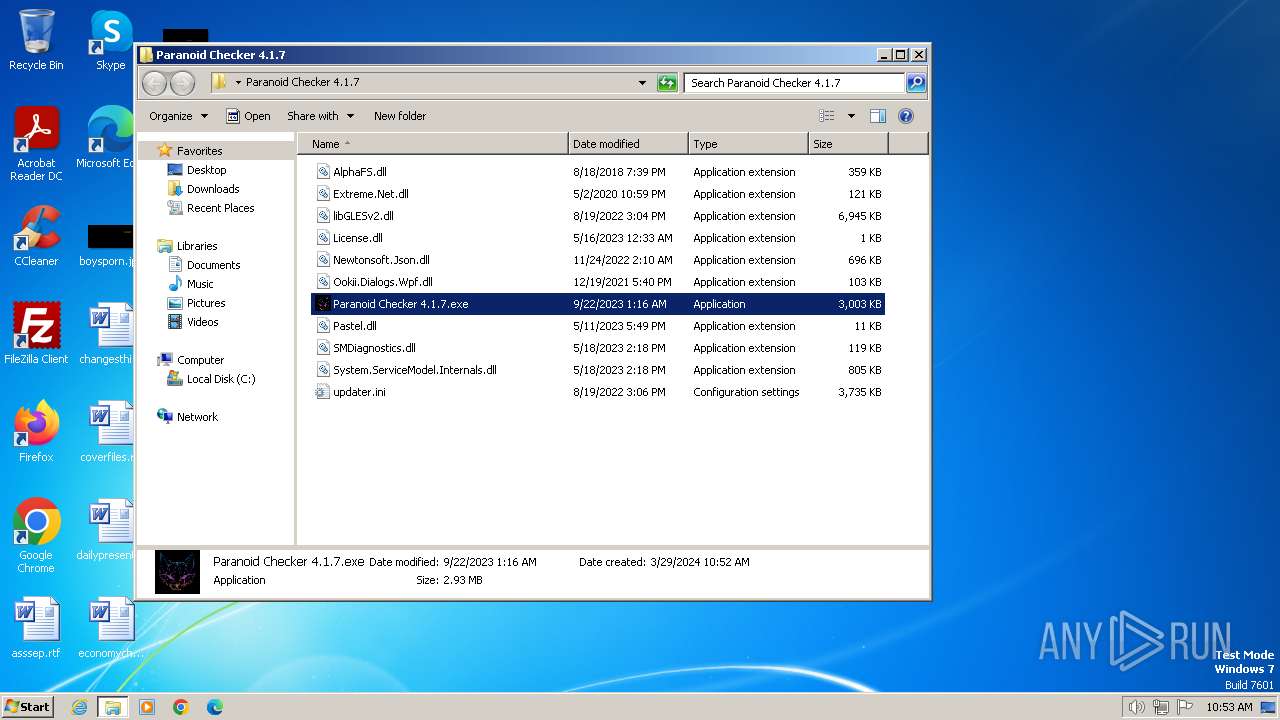This screenshot has width=1280, height=720.
Task: Click the details pane exe thumbnail
Action: [177, 571]
